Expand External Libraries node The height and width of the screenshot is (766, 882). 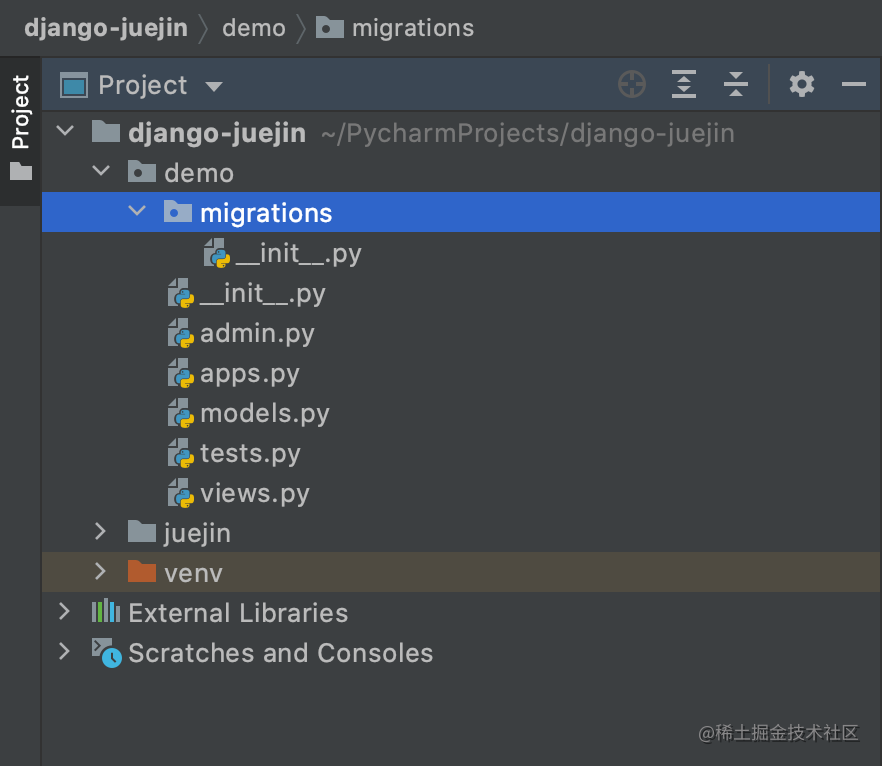tap(64, 611)
